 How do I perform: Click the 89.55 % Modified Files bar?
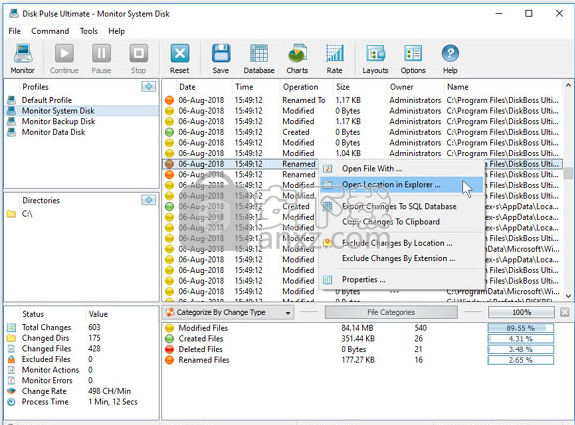[x=521, y=328]
